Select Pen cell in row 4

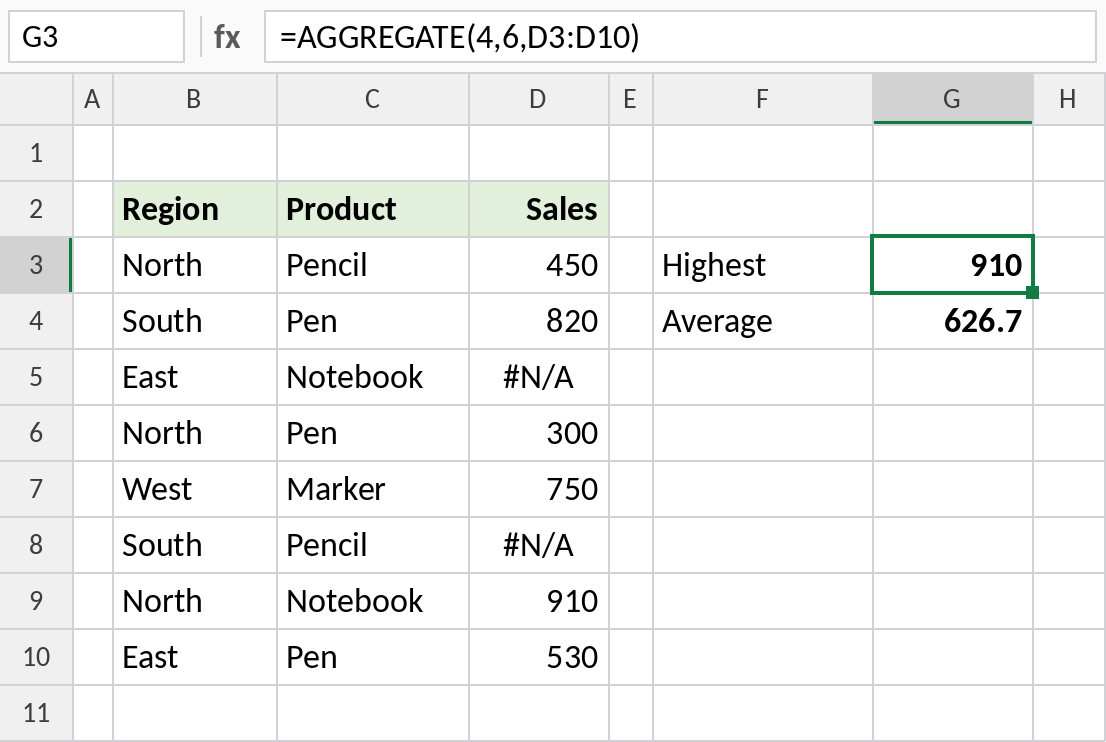tap(372, 321)
